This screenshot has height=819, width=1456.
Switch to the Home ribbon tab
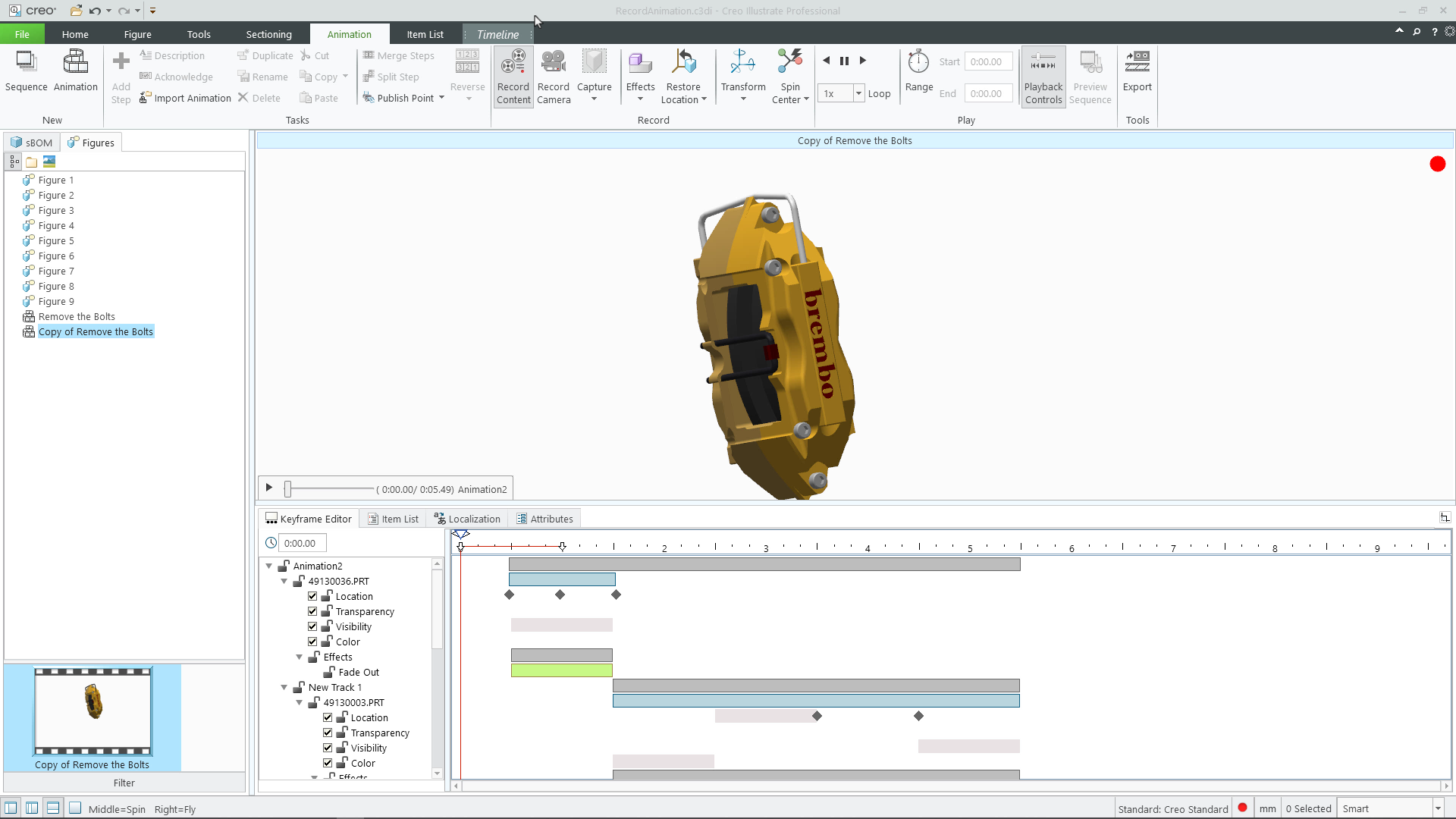tap(75, 34)
